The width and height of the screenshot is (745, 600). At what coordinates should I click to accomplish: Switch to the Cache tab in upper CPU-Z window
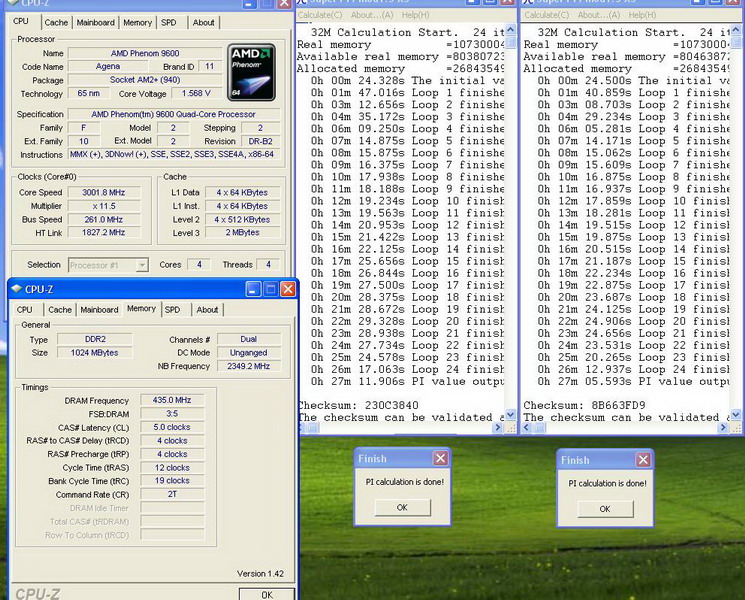[56, 22]
